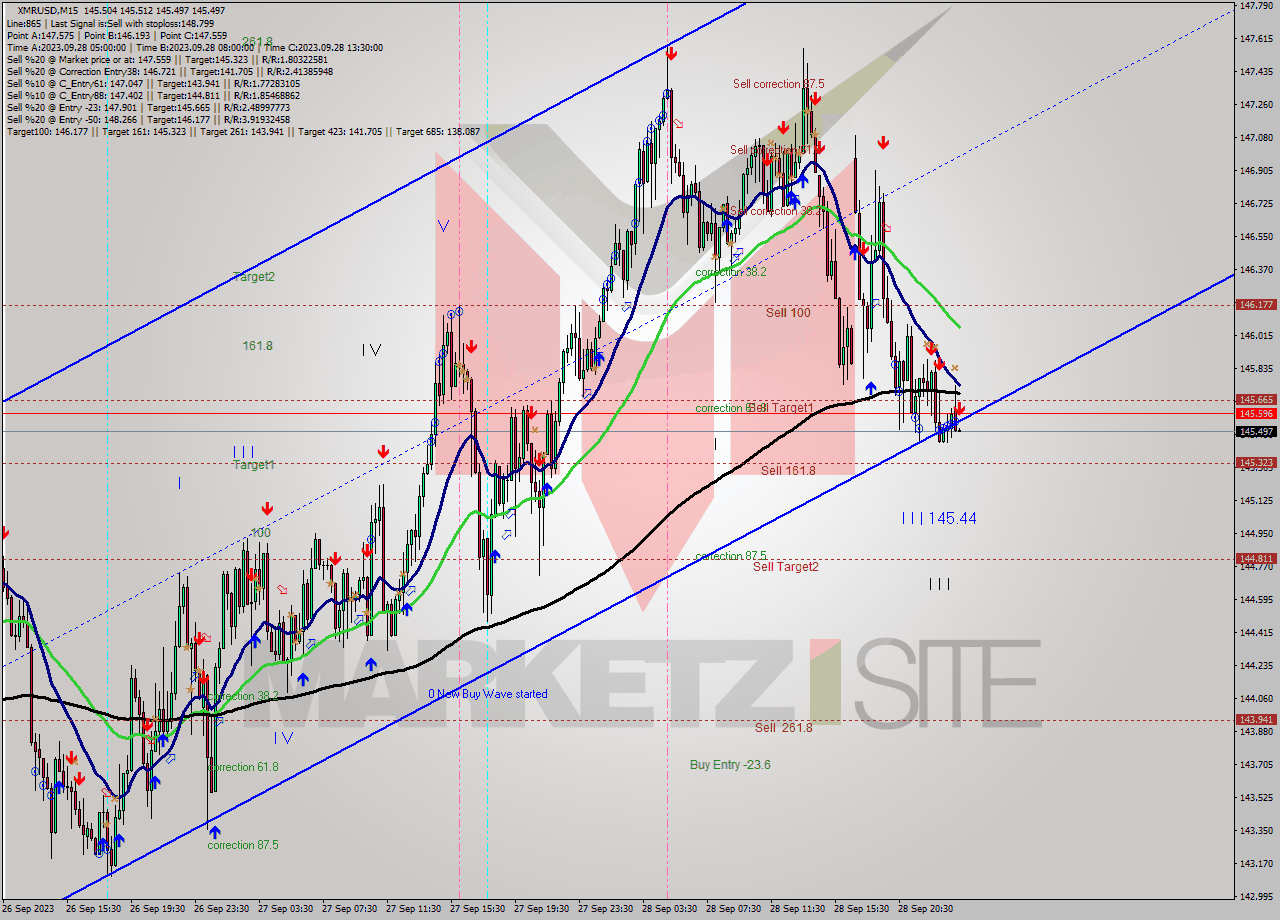Image resolution: width=1280 pixels, height=920 pixels.
Task: Click the red 145.665 price tag
Action: 1256,400
